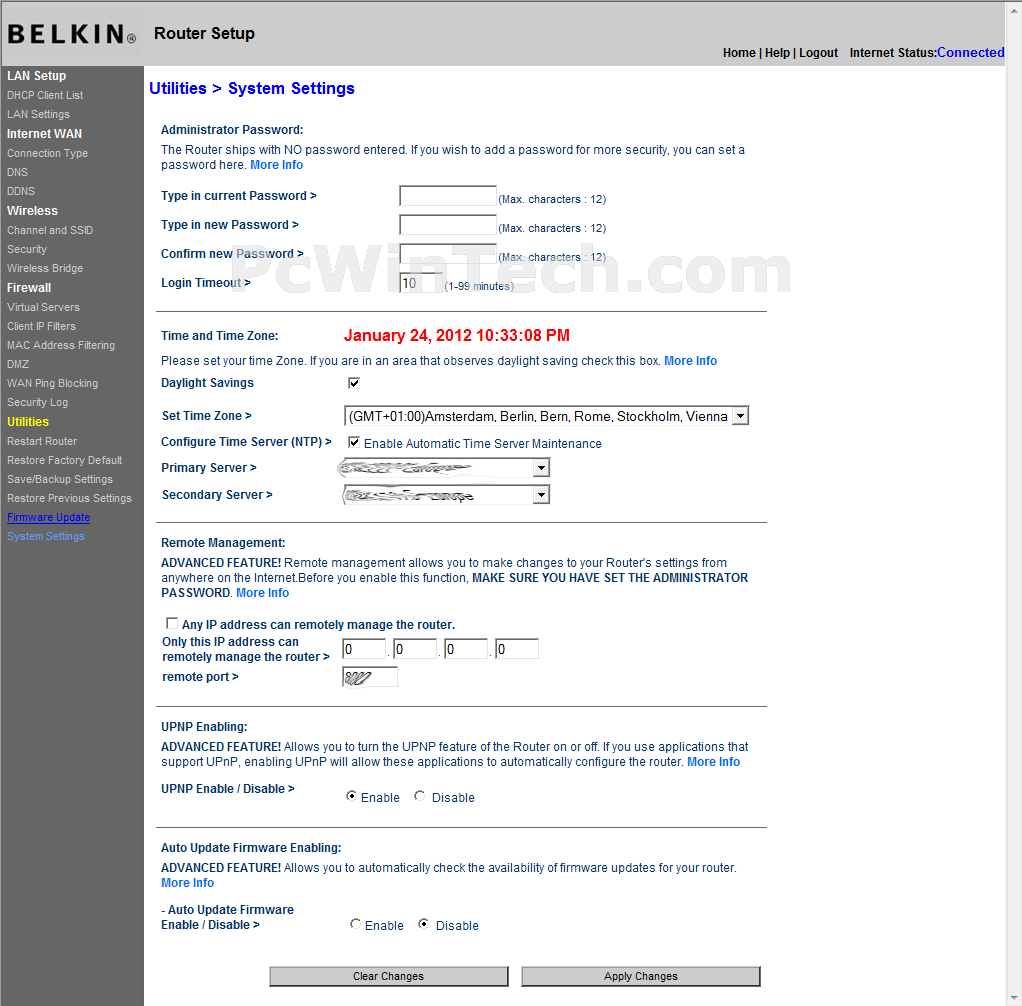Open System Settings in sidebar

coord(46,536)
